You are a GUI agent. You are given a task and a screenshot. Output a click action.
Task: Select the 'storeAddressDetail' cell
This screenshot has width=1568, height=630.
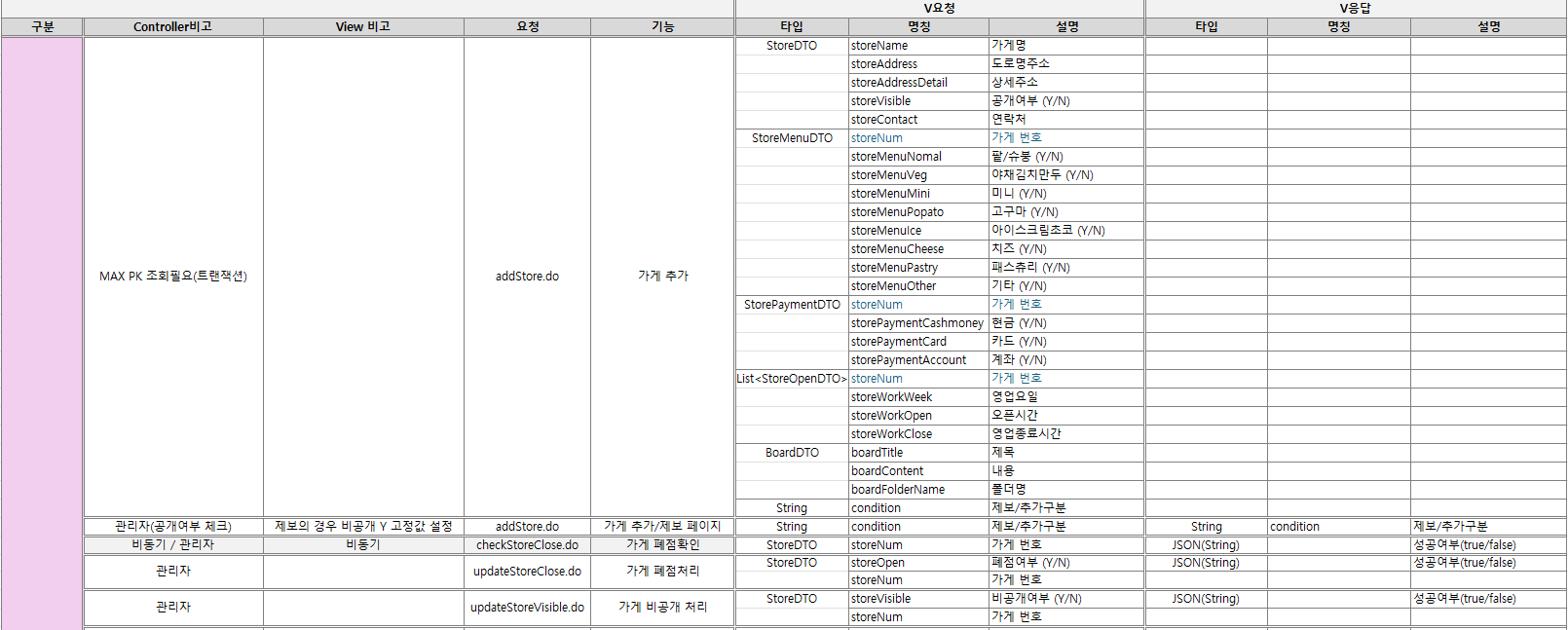click(918, 83)
